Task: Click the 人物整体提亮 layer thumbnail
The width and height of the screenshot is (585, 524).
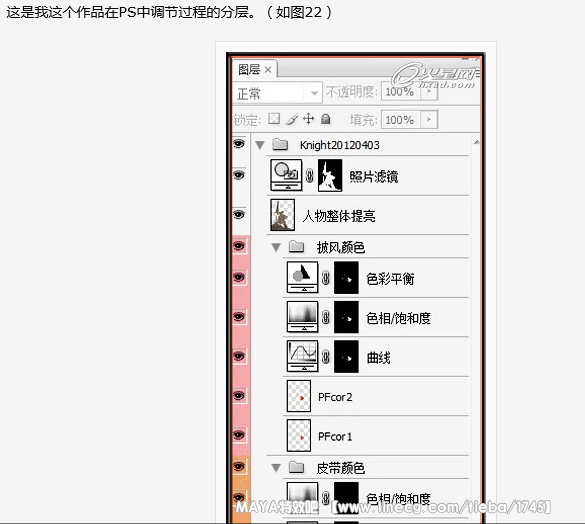Action: tap(282, 215)
